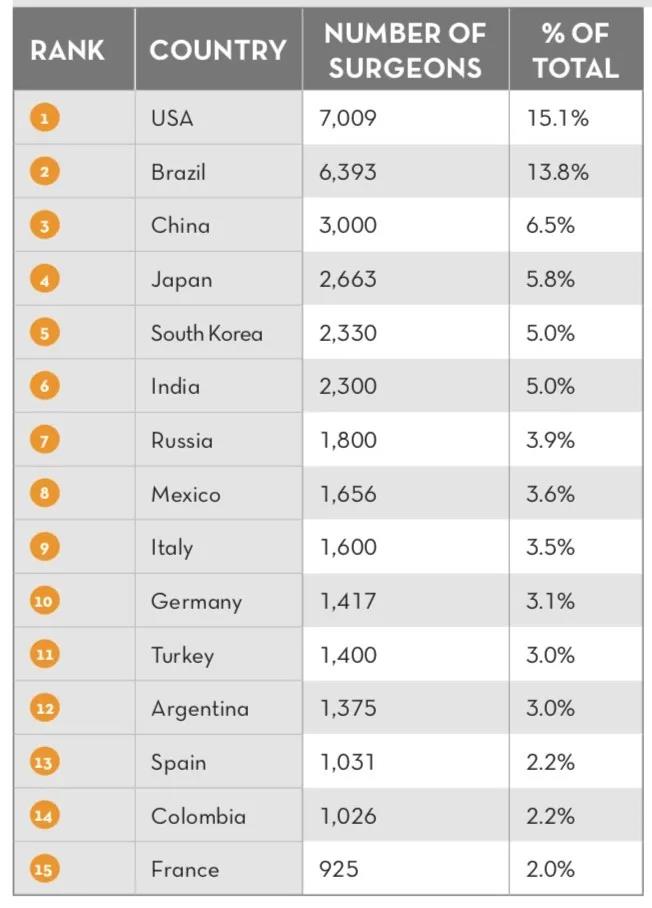The height and width of the screenshot is (908, 652).
Task: Click the rank 12 orange circle
Action: point(45,709)
